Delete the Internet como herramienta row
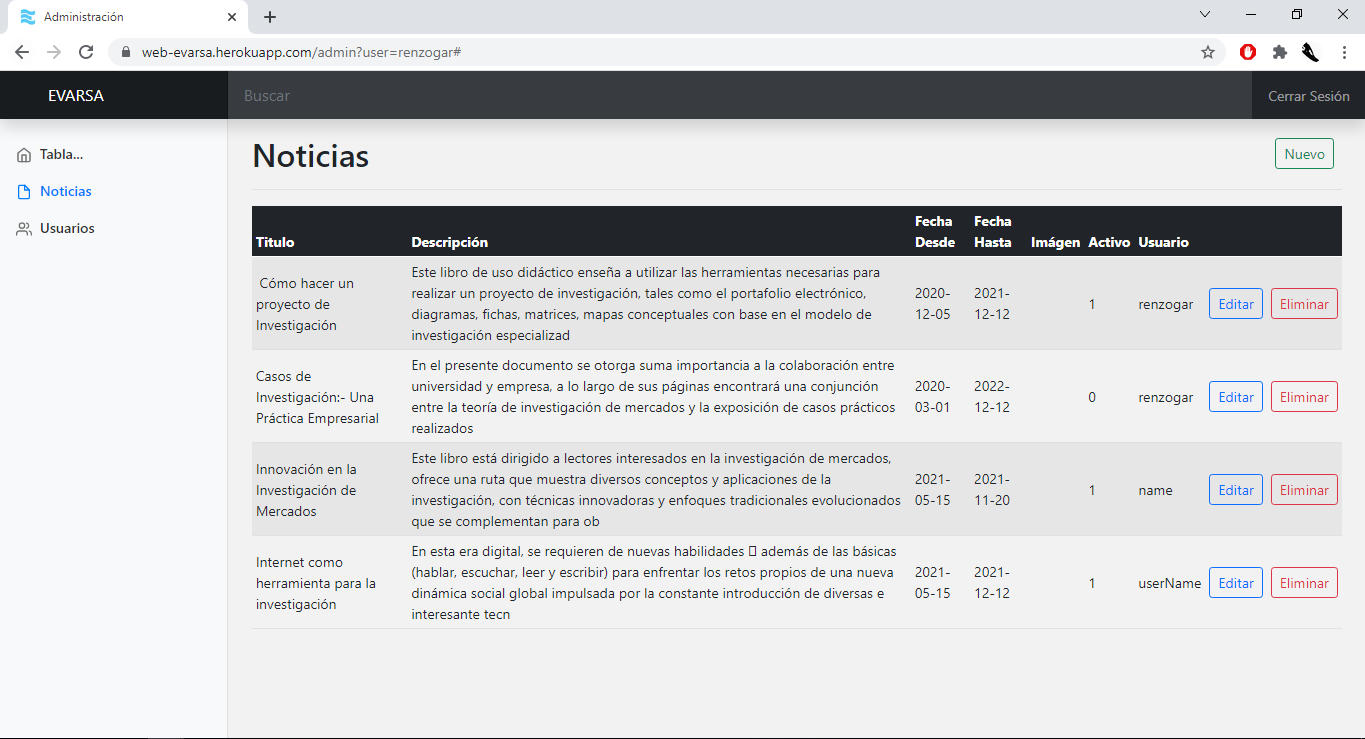The height and width of the screenshot is (739, 1365). pos(1304,583)
